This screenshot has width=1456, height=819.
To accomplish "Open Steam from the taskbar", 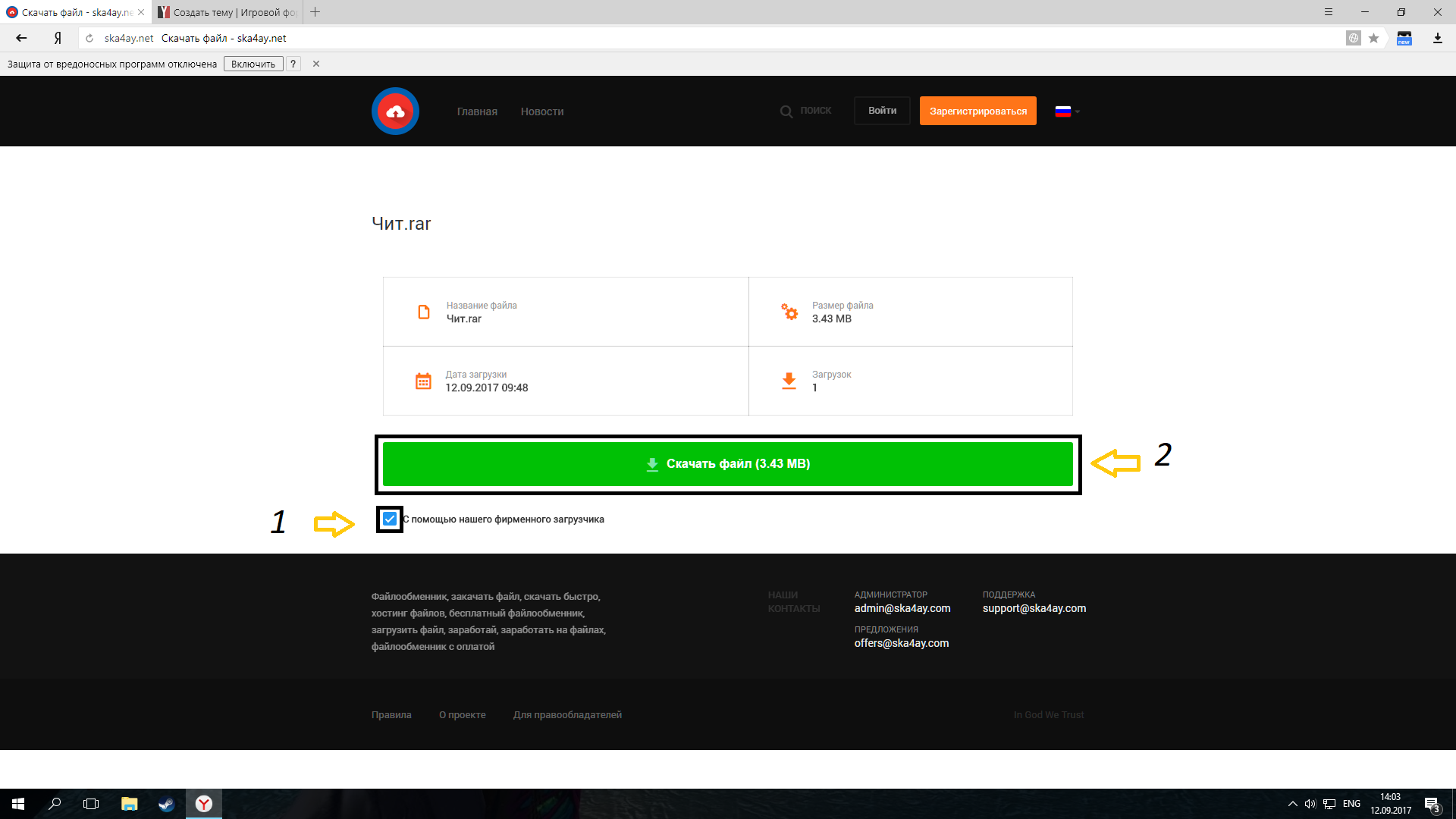I will [x=166, y=804].
